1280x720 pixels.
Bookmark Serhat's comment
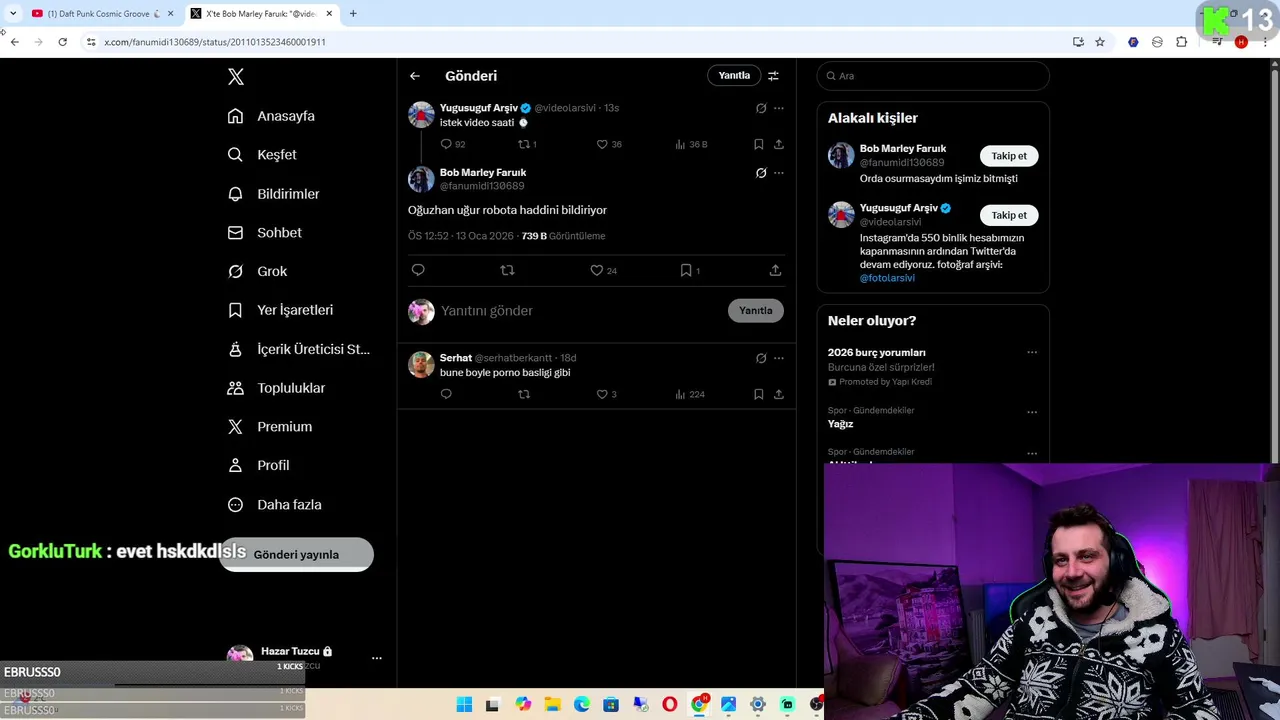tap(759, 394)
